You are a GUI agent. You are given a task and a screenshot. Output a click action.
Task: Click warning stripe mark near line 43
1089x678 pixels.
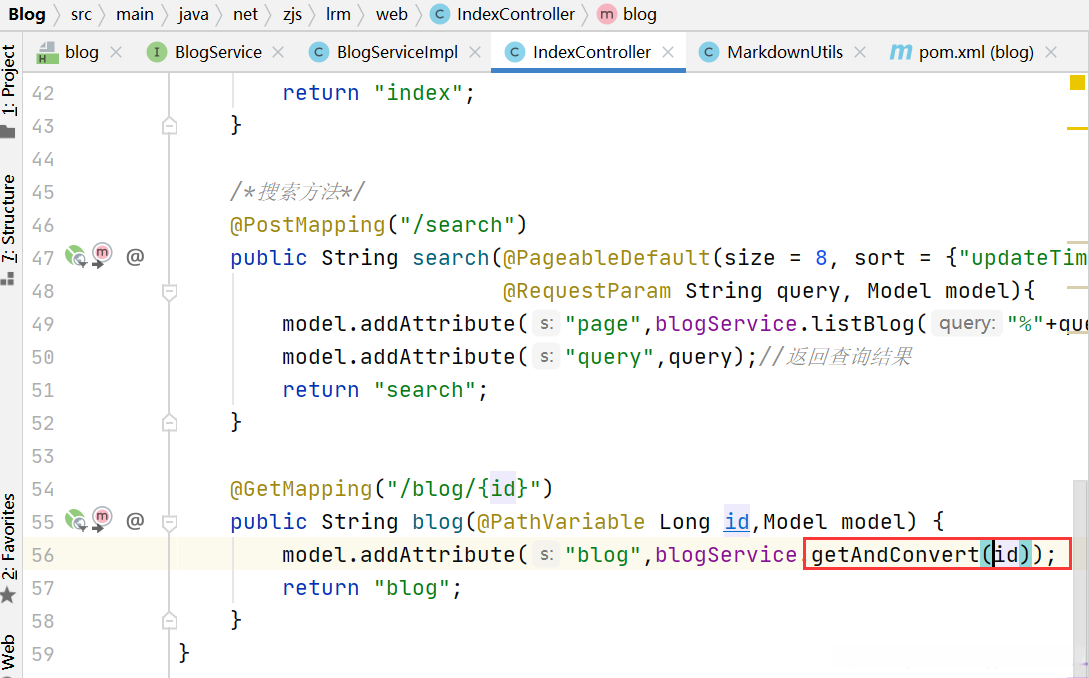click(x=1077, y=129)
